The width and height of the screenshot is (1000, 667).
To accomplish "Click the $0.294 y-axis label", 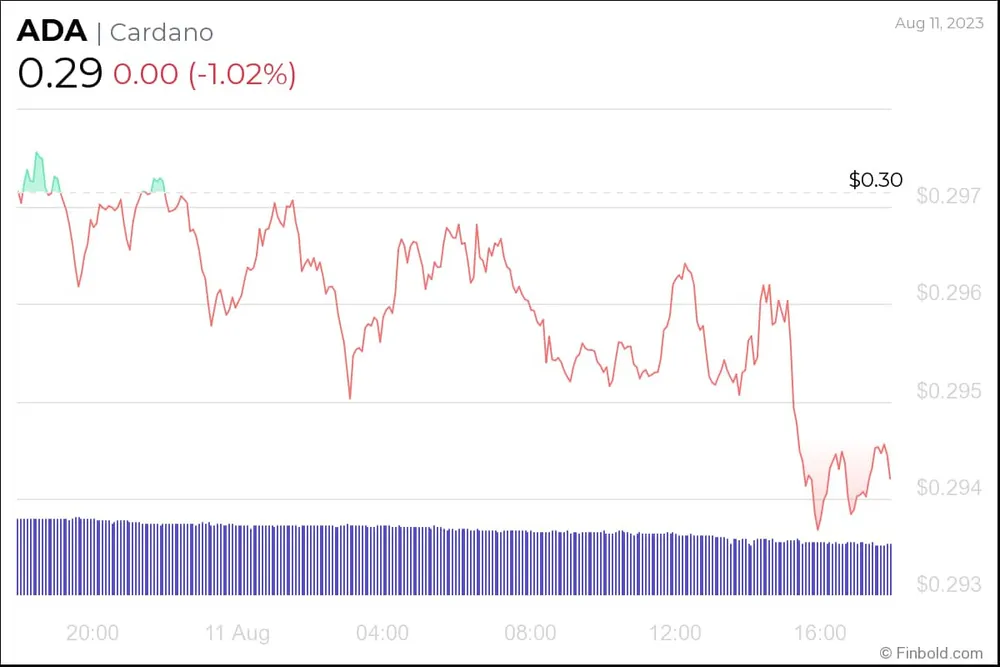I will tap(947, 488).
